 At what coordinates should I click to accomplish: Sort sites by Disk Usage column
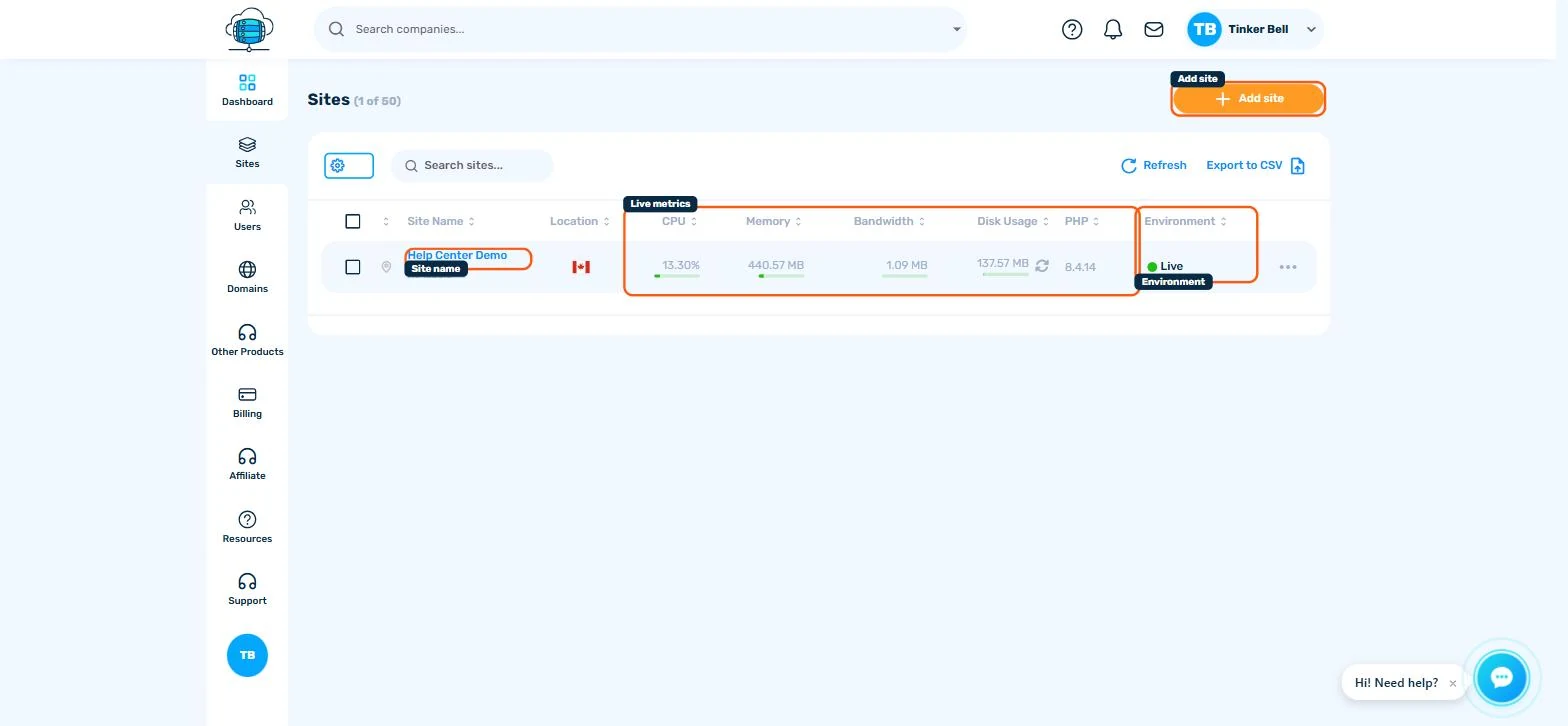click(1013, 221)
